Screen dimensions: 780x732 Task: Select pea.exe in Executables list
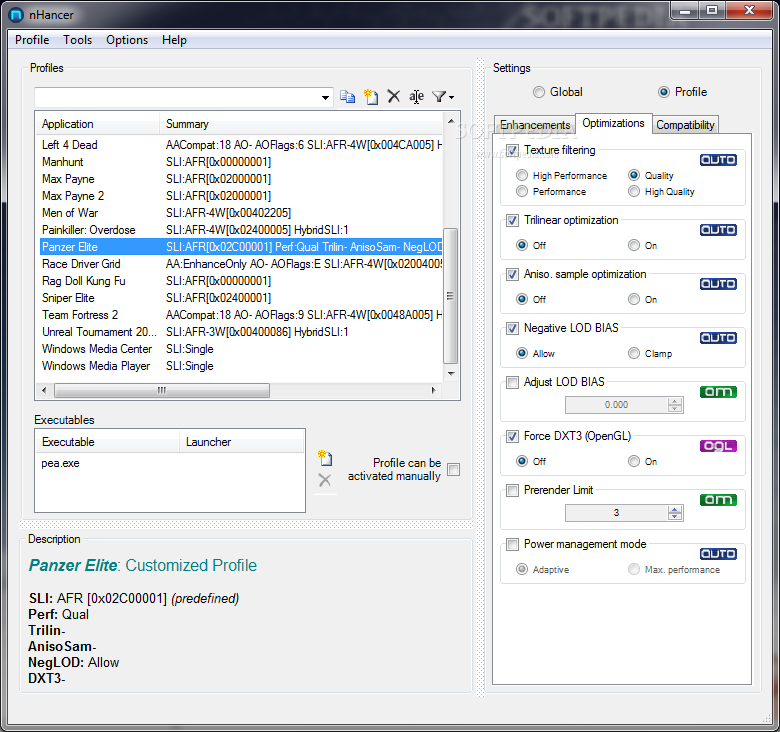60,463
